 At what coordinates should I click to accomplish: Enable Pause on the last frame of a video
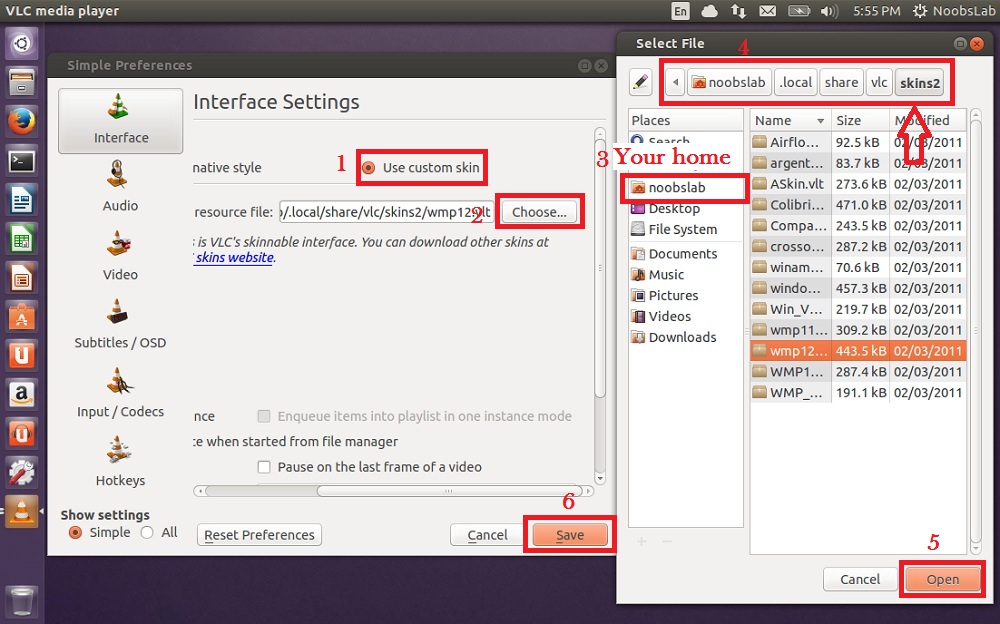coord(263,467)
